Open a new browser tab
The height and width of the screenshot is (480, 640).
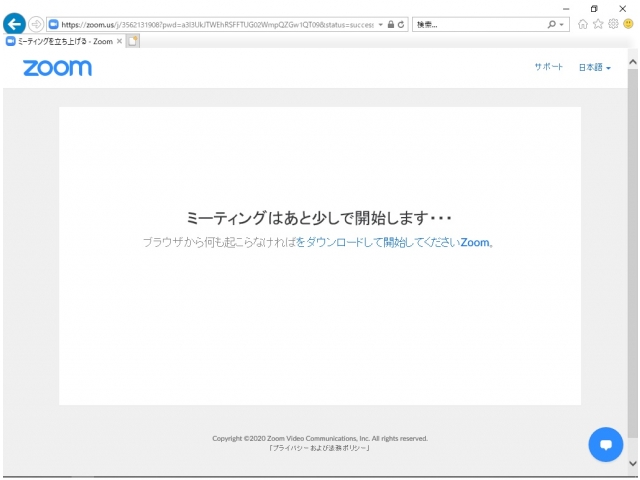[x=133, y=41]
